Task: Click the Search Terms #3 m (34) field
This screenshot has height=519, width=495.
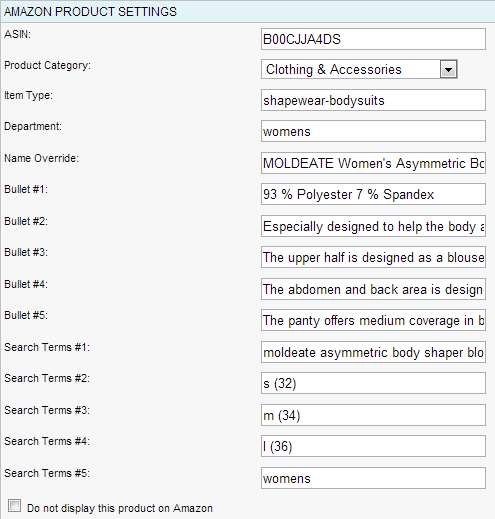Action: pos(373,415)
